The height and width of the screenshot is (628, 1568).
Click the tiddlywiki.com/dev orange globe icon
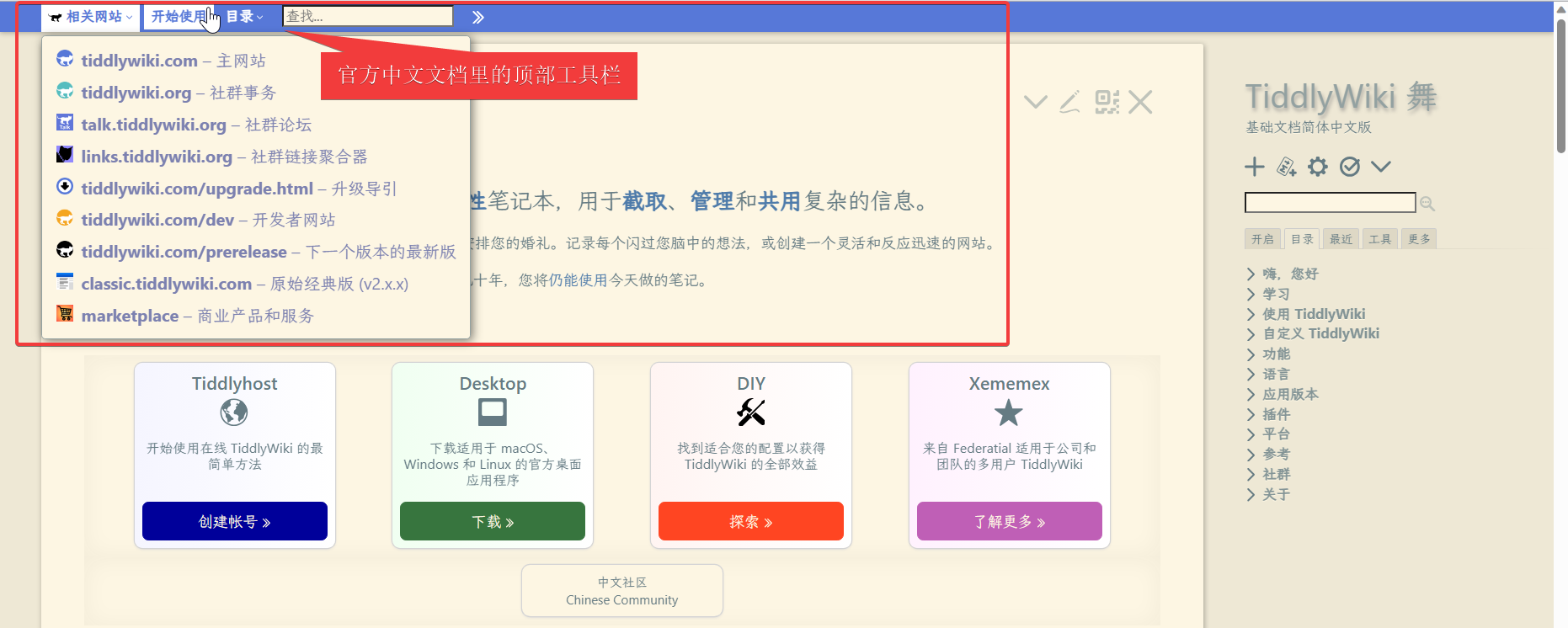(65, 218)
